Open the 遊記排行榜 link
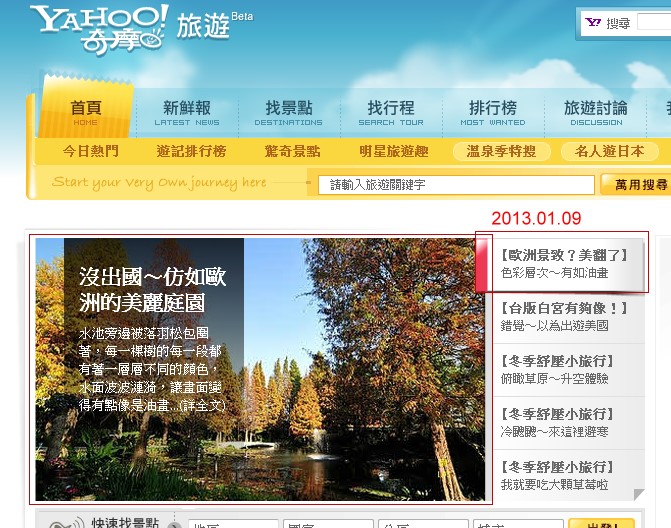 pos(191,151)
